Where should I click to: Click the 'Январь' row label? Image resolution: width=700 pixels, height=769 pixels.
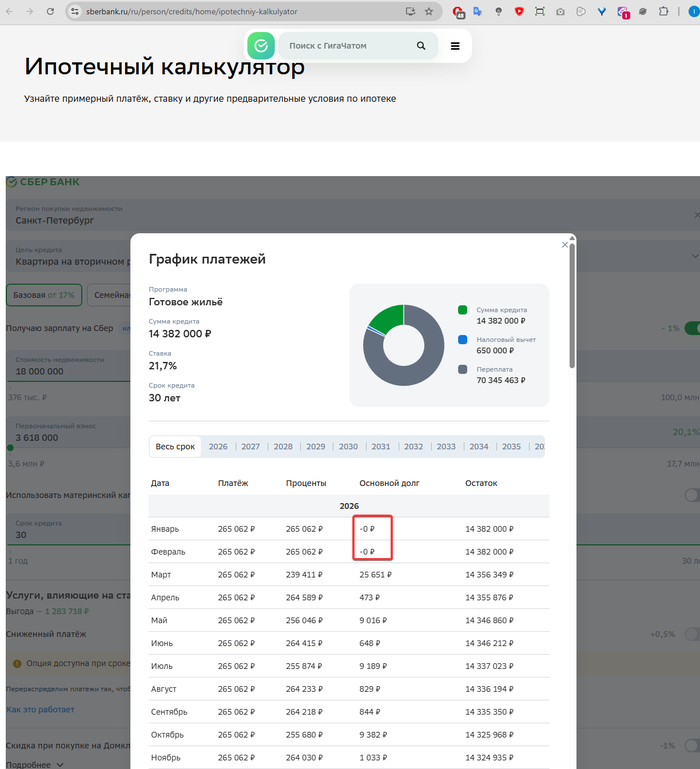click(165, 529)
